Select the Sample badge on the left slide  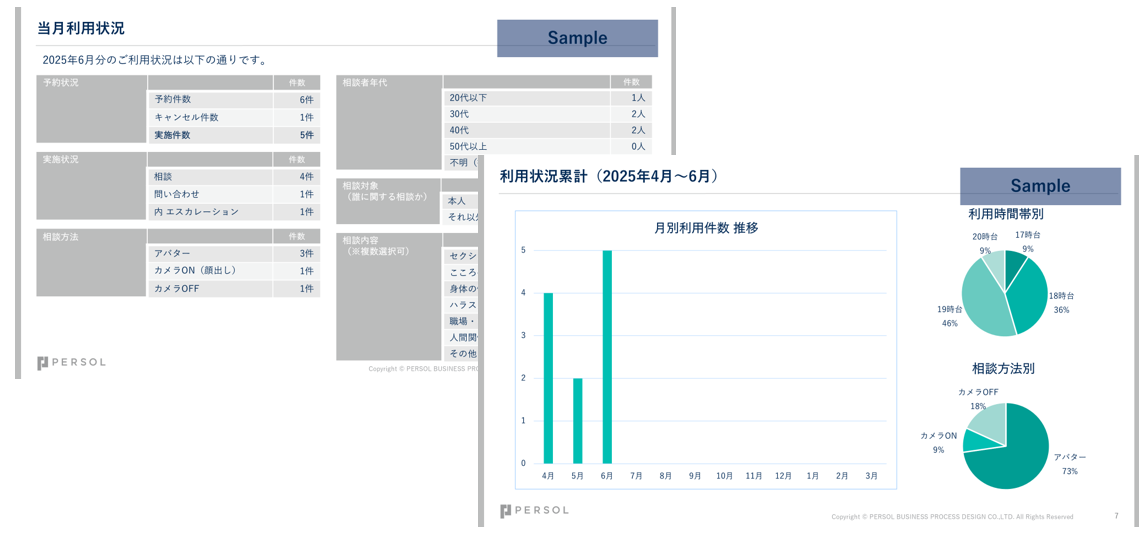pyautogui.click(x=577, y=38)
